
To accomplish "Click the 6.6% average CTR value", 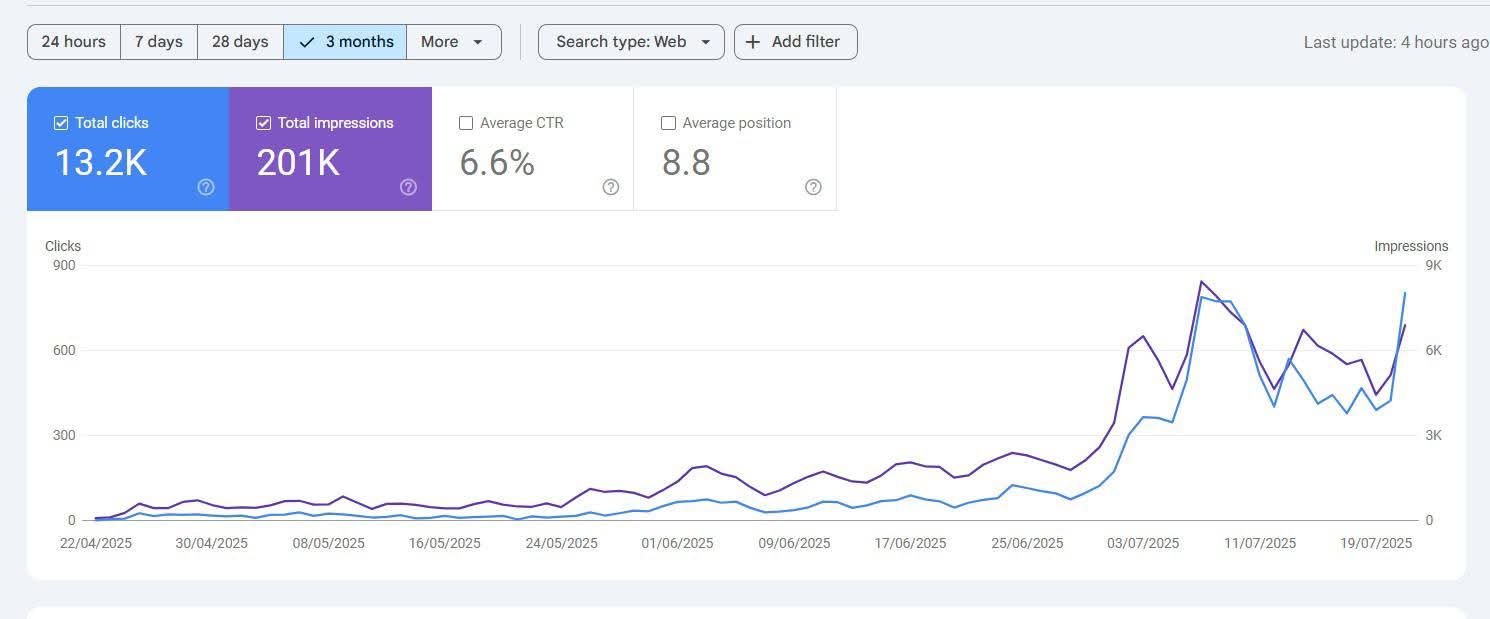I will [x=497, y=162].
